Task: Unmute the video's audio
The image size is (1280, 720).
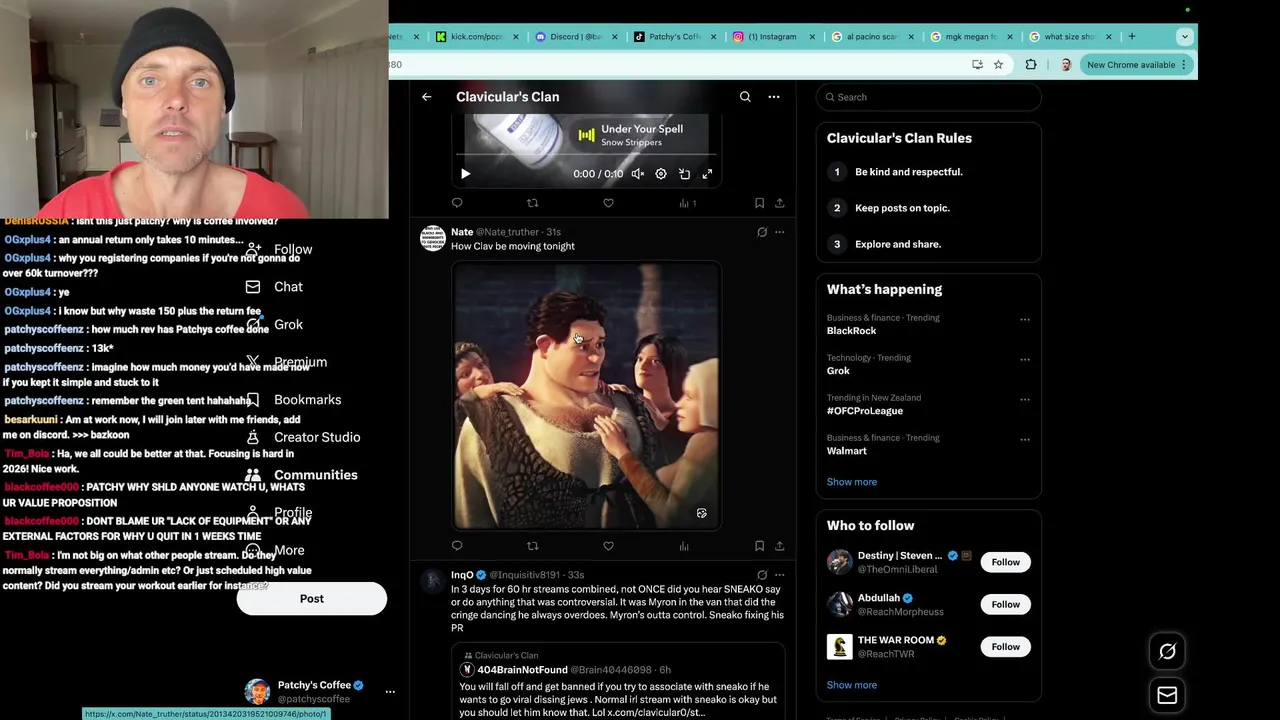Action: point(637,174)
